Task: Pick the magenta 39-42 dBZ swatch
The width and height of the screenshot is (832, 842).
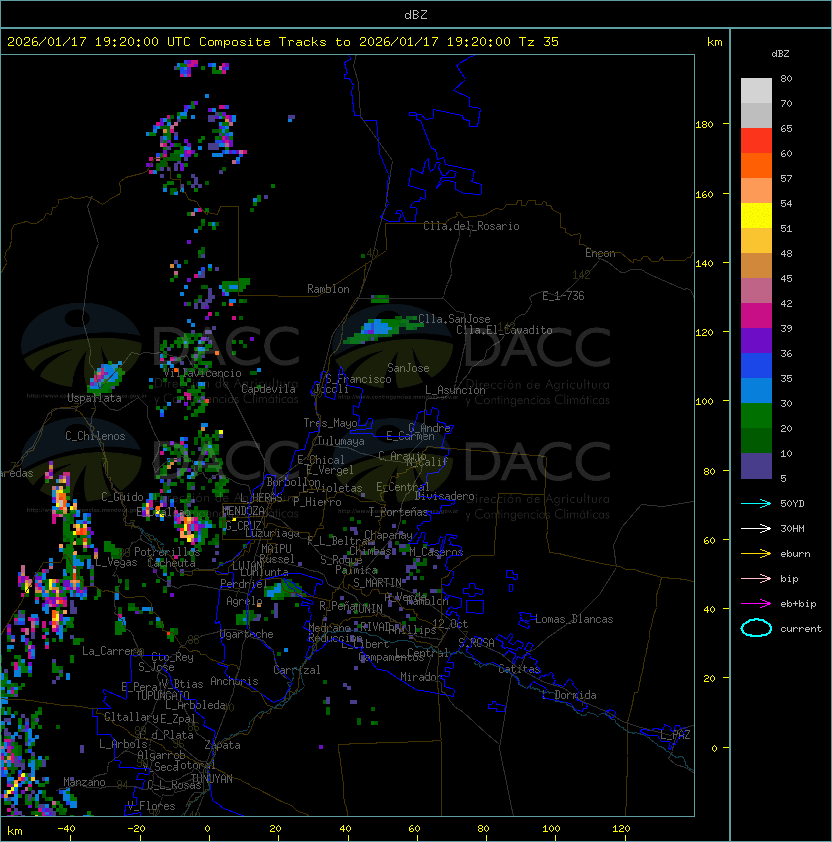Action: click(x=756, y=316)
